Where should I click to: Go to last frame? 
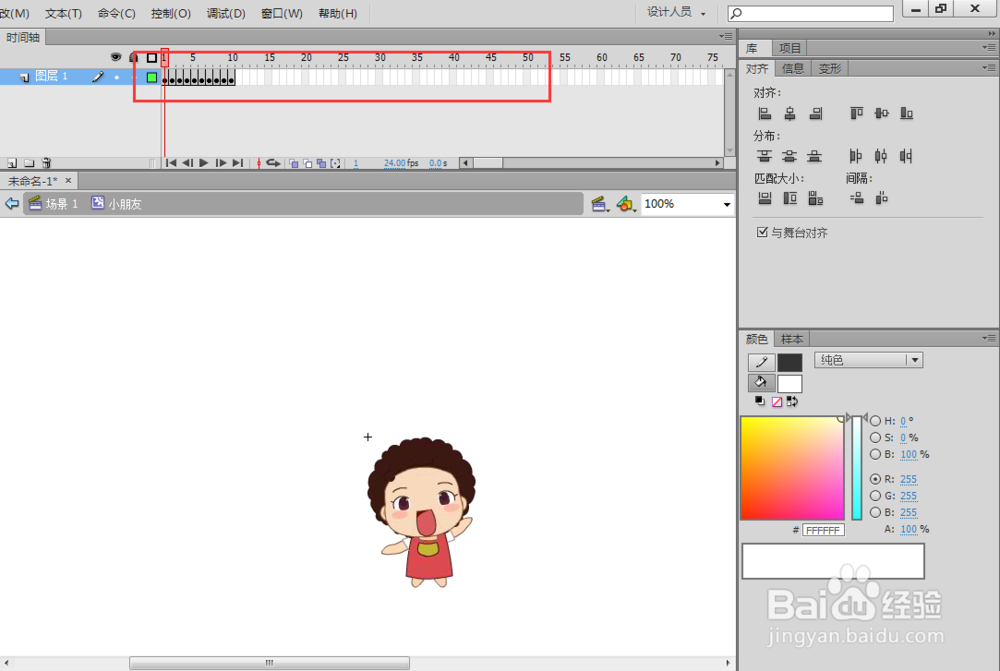[x=237, y=163]
